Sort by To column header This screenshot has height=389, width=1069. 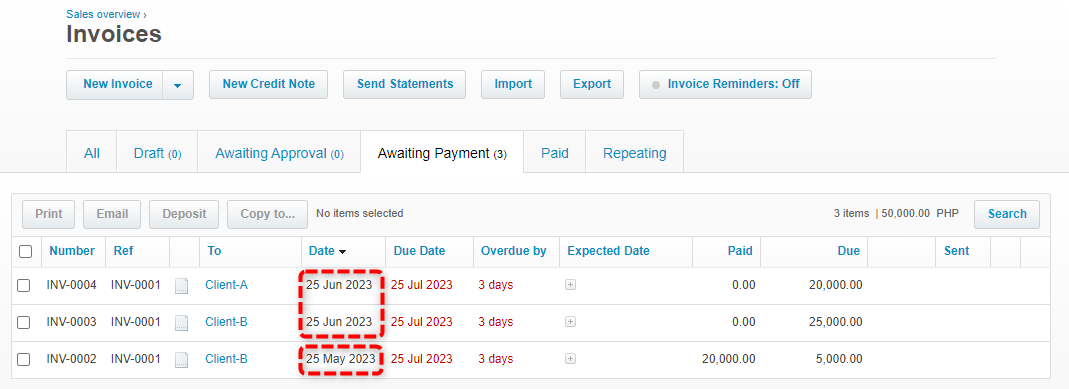coord(214,251)
